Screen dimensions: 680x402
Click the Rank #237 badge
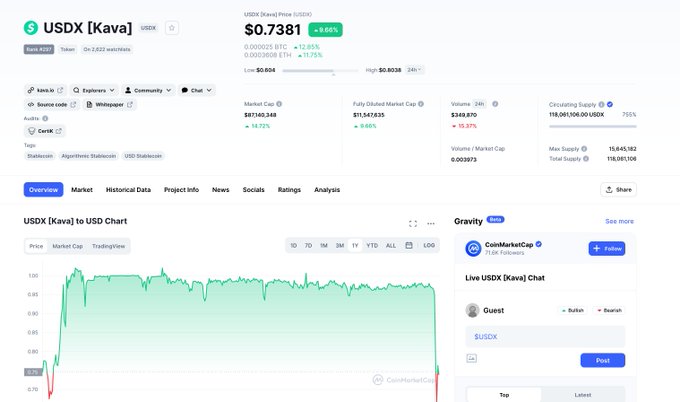pos(39,49)
